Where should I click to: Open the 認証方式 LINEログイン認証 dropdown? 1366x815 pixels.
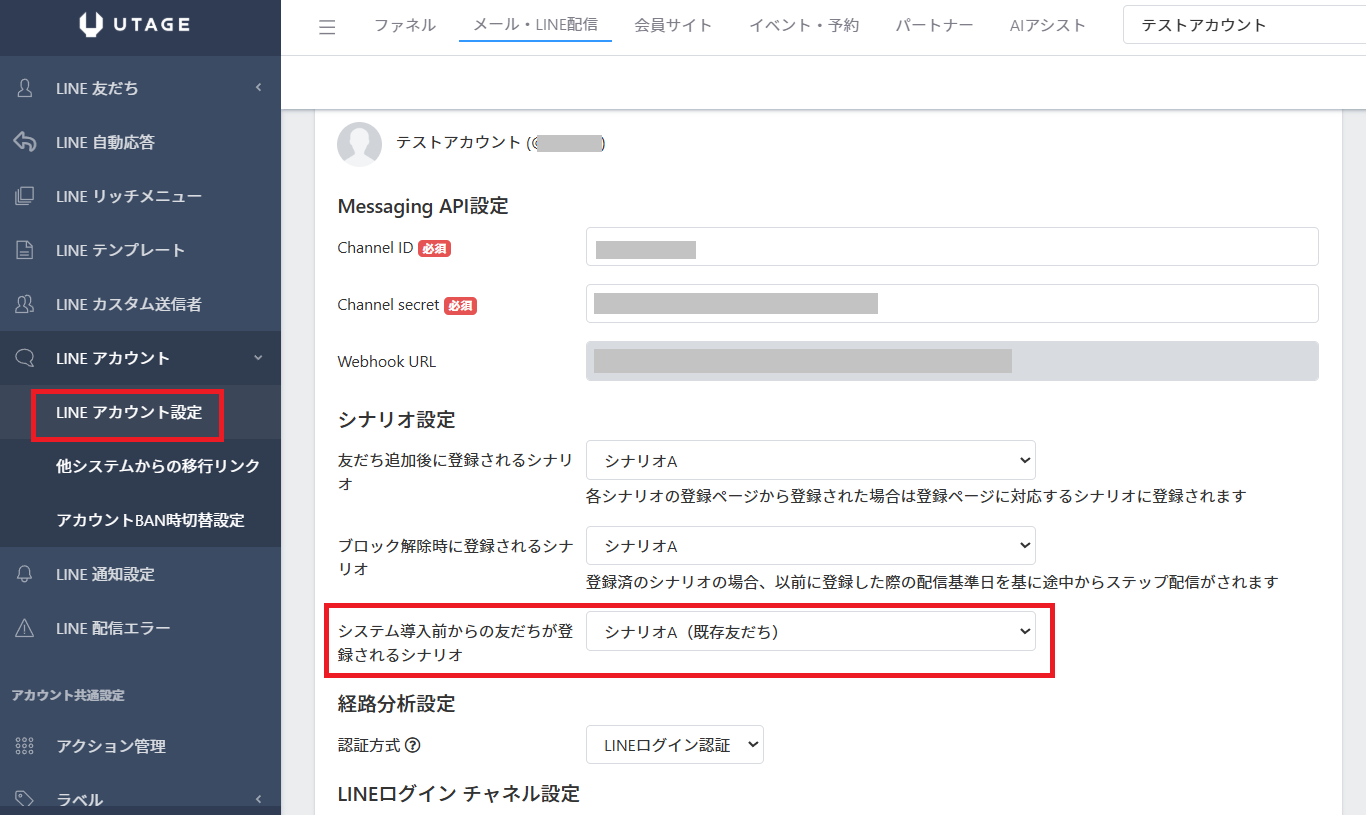point(674,745)
